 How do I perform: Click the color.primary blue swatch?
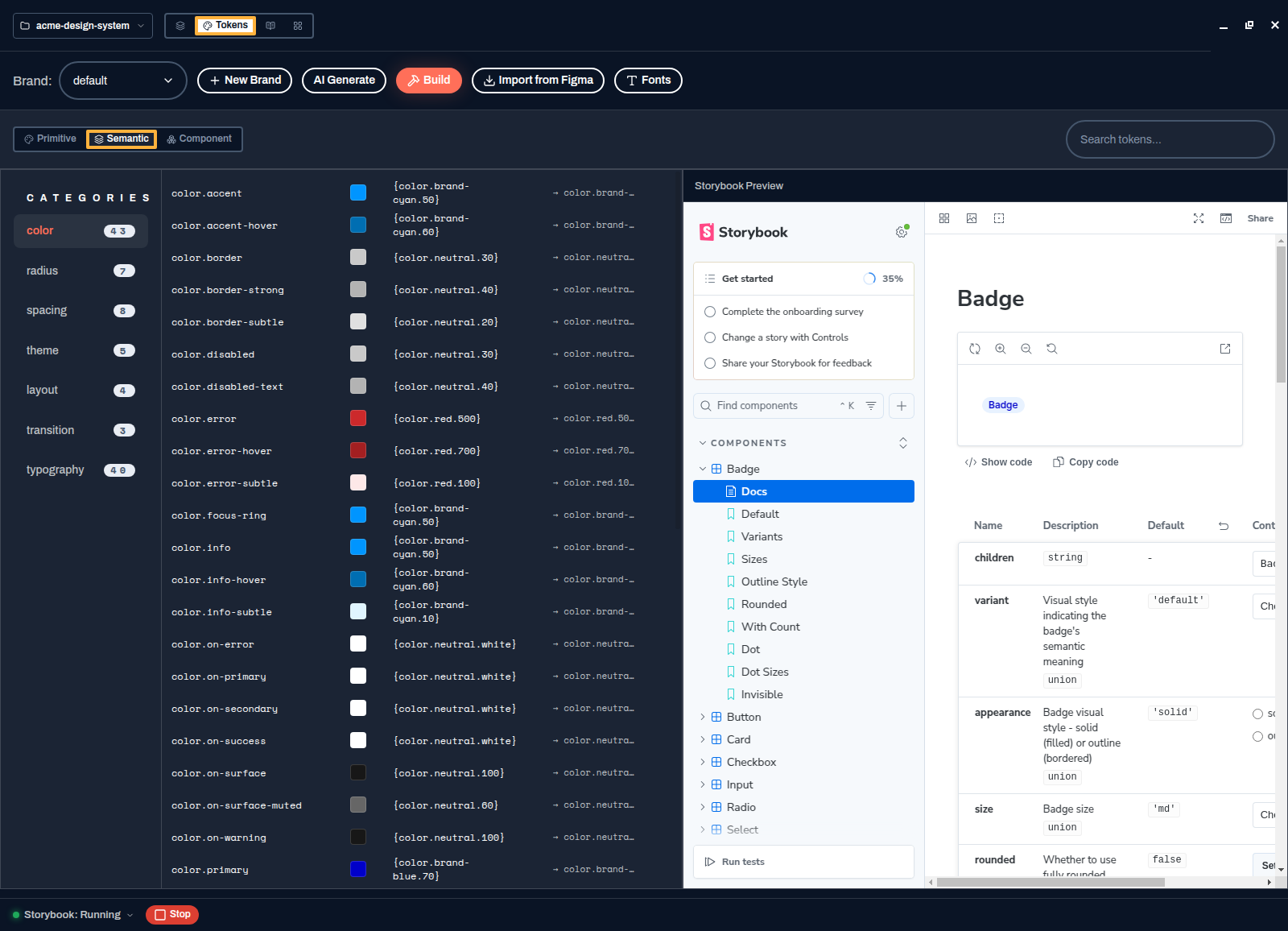tap(358, 869)
